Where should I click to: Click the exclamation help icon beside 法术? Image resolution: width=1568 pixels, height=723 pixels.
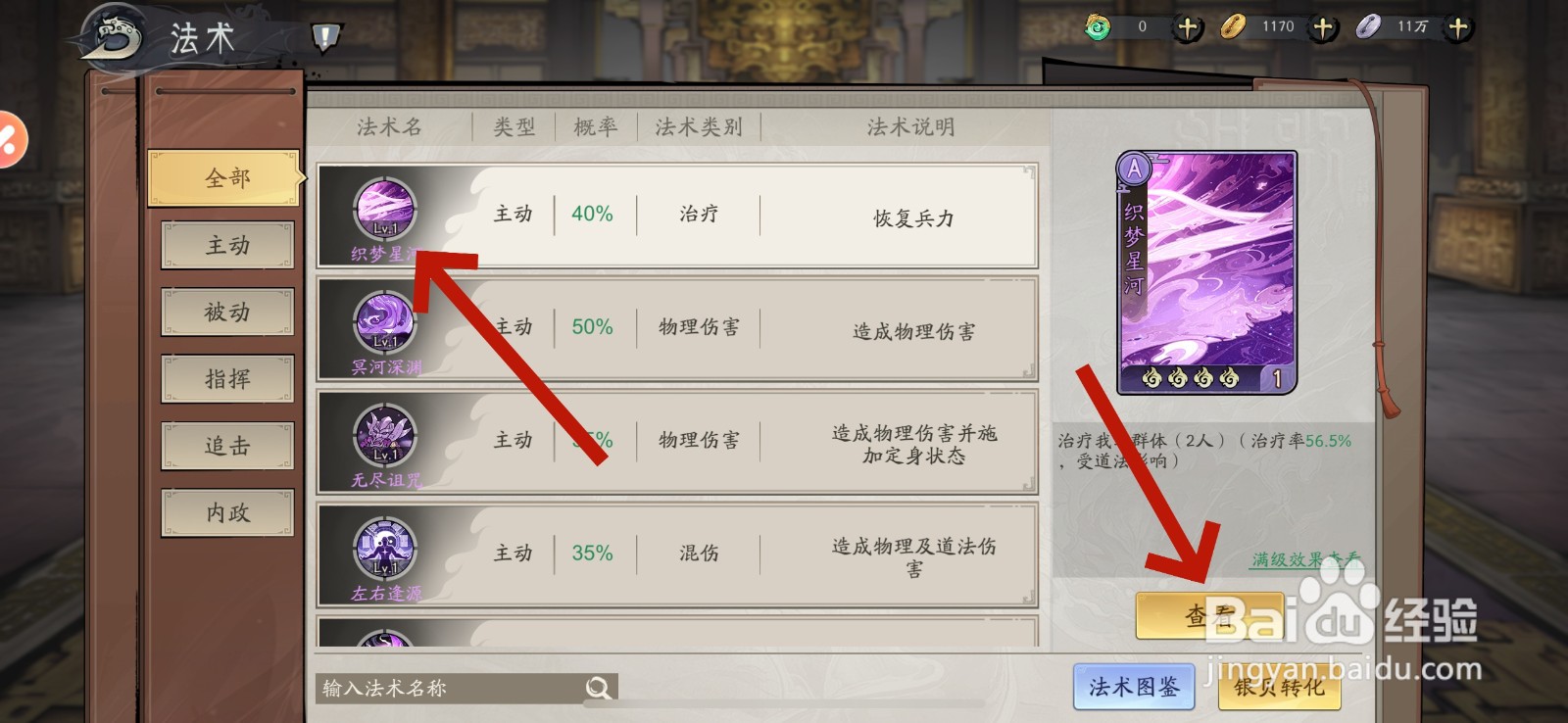(x=325, y=38)
